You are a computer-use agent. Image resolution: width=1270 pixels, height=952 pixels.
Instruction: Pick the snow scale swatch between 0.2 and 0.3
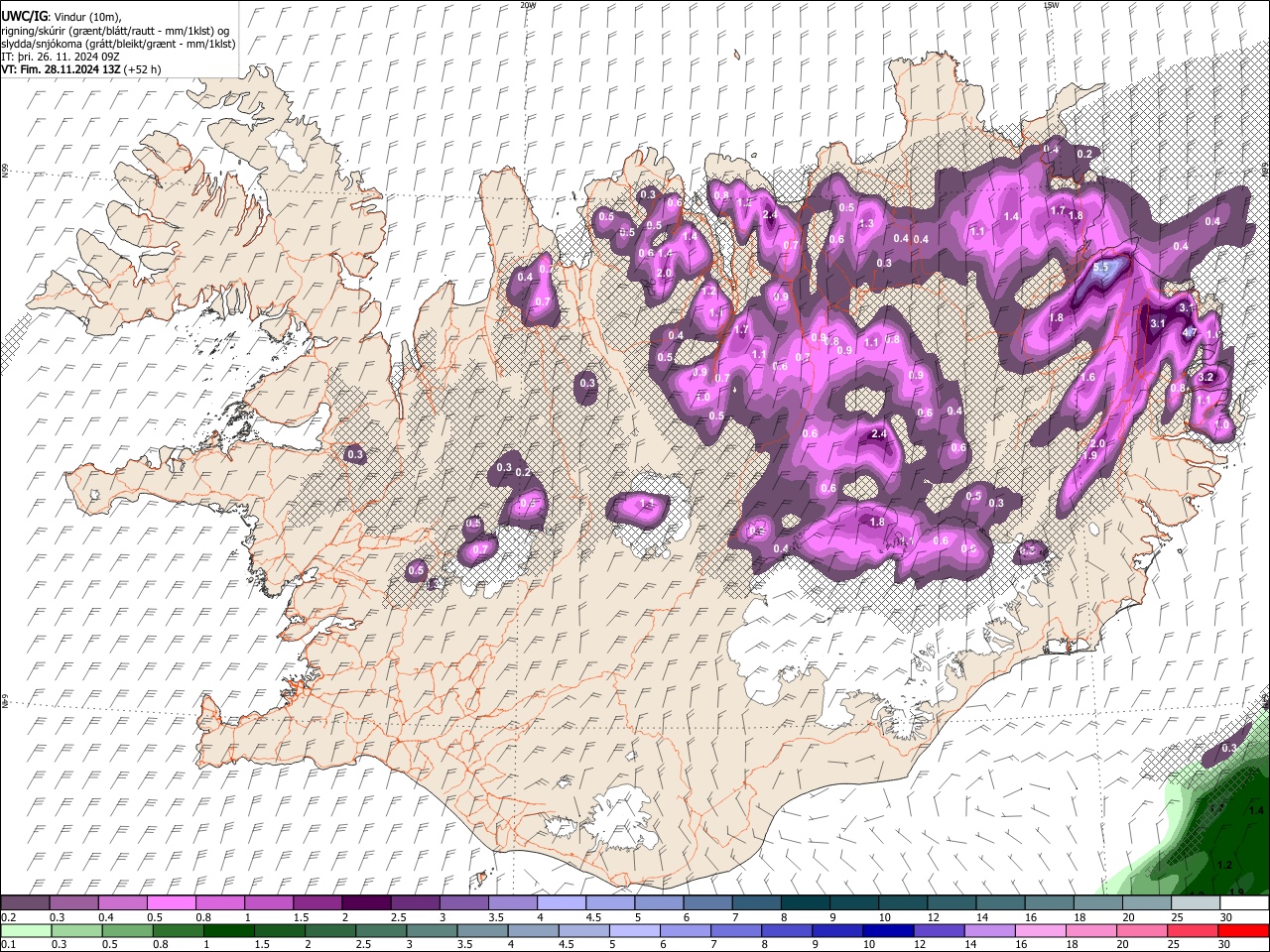[25, 903]
